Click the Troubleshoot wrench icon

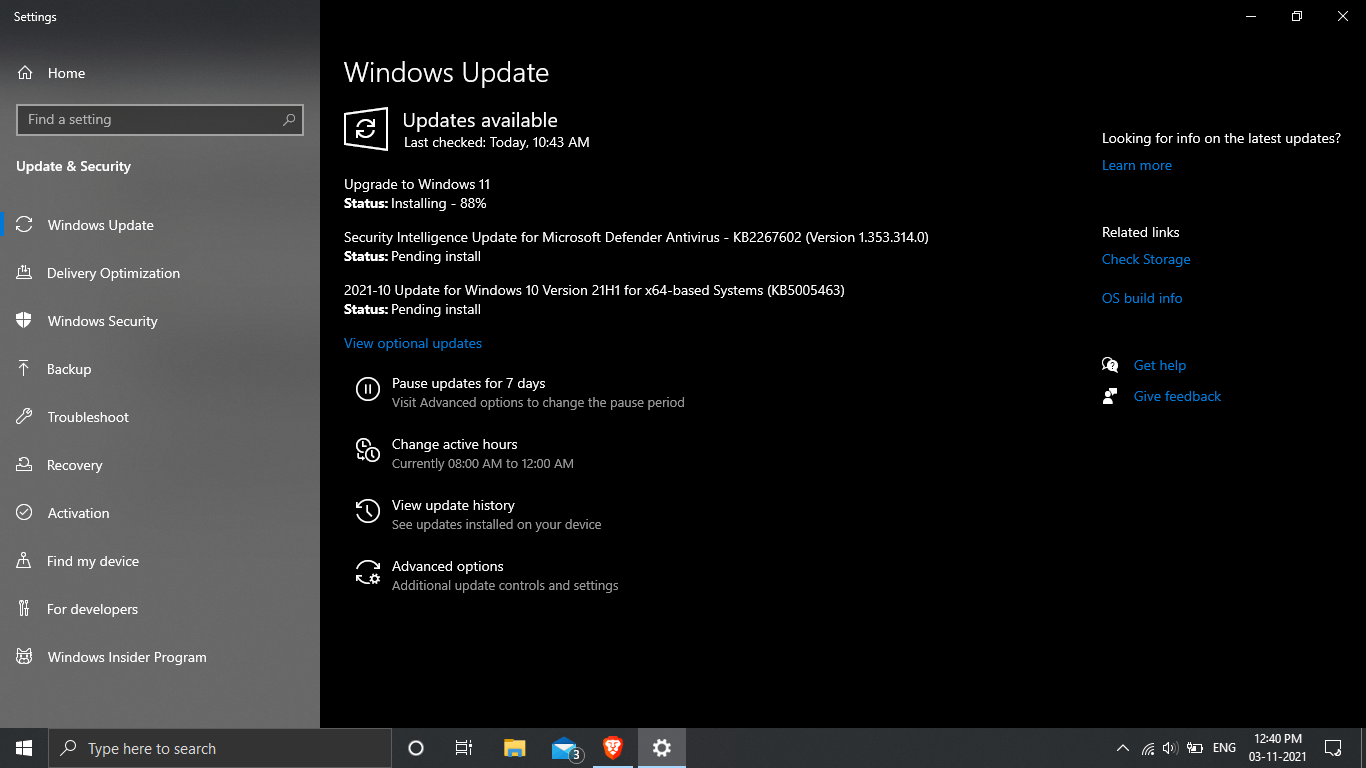pyautogui.click(x=25, y=417)
